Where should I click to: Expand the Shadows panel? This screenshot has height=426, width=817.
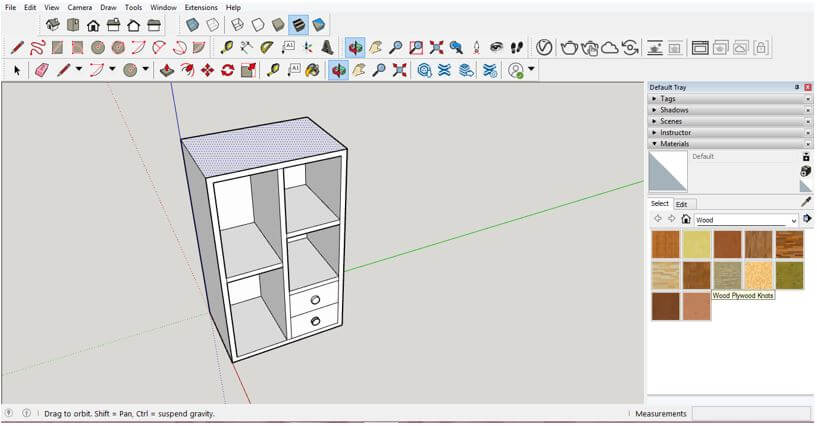pos(729,110)
